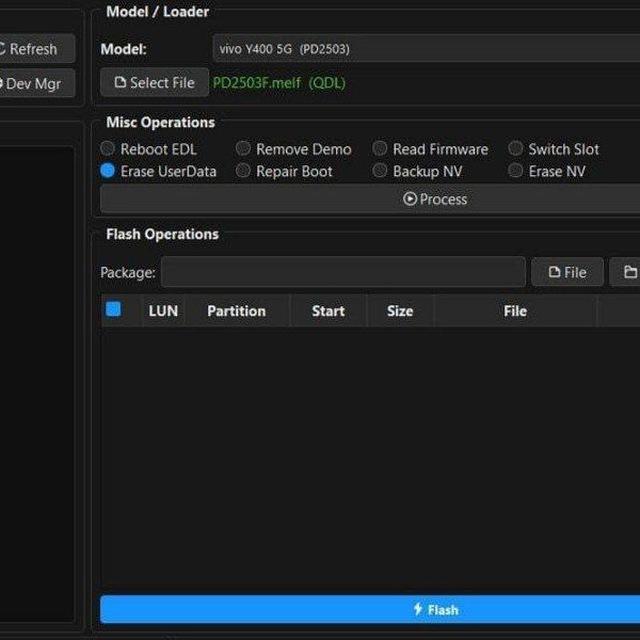The height and width of the screenshot is (640, 640).
Task: Click the blue Flash button
Action: click(x=370, y=609)
